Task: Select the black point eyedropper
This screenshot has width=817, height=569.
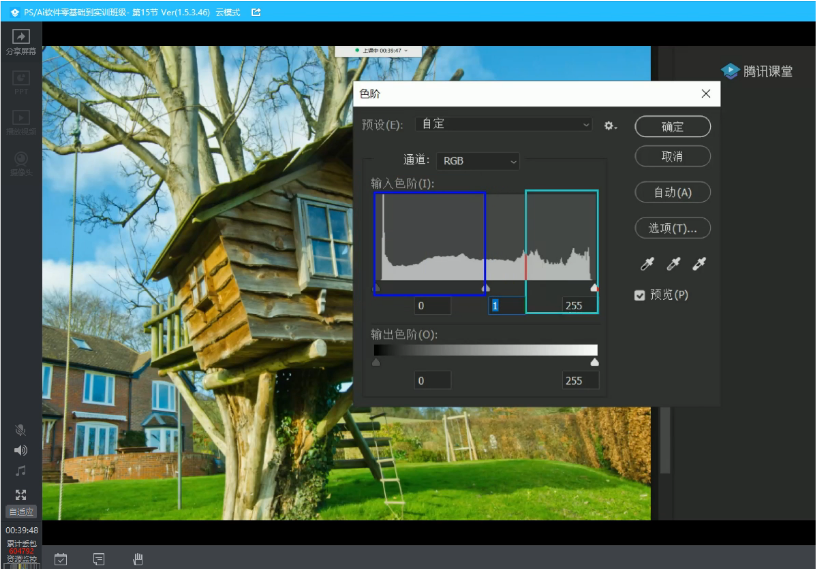Action: (x=647, y=264)
